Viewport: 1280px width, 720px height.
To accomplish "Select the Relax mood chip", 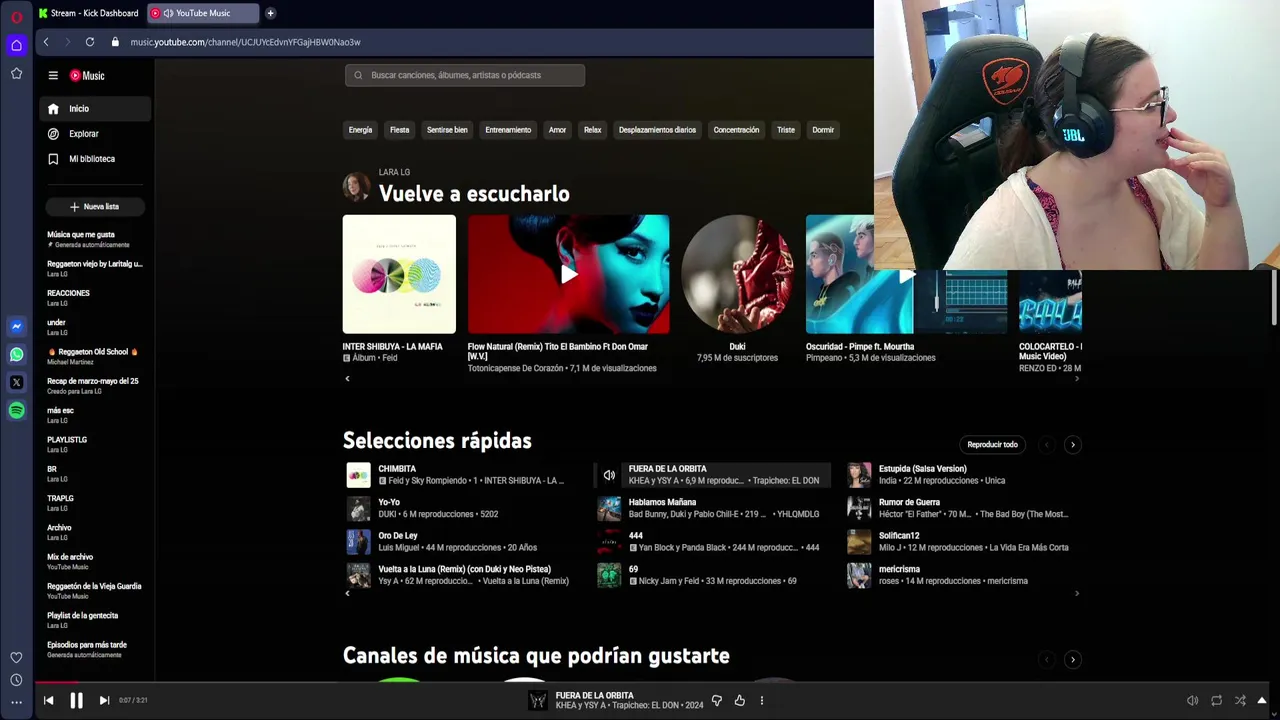I will pyautogui.click(x=593, y=130).
